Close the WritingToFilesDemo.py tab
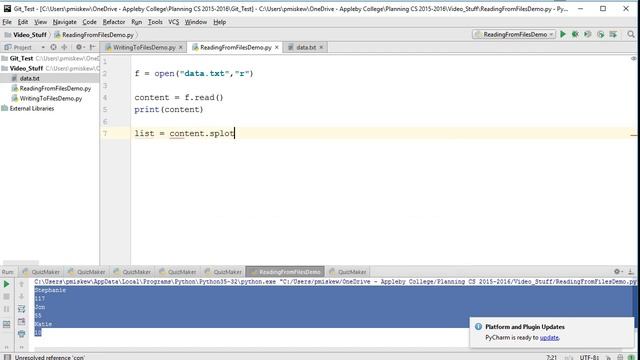640x360 pixels. click(x=180, y=47)
